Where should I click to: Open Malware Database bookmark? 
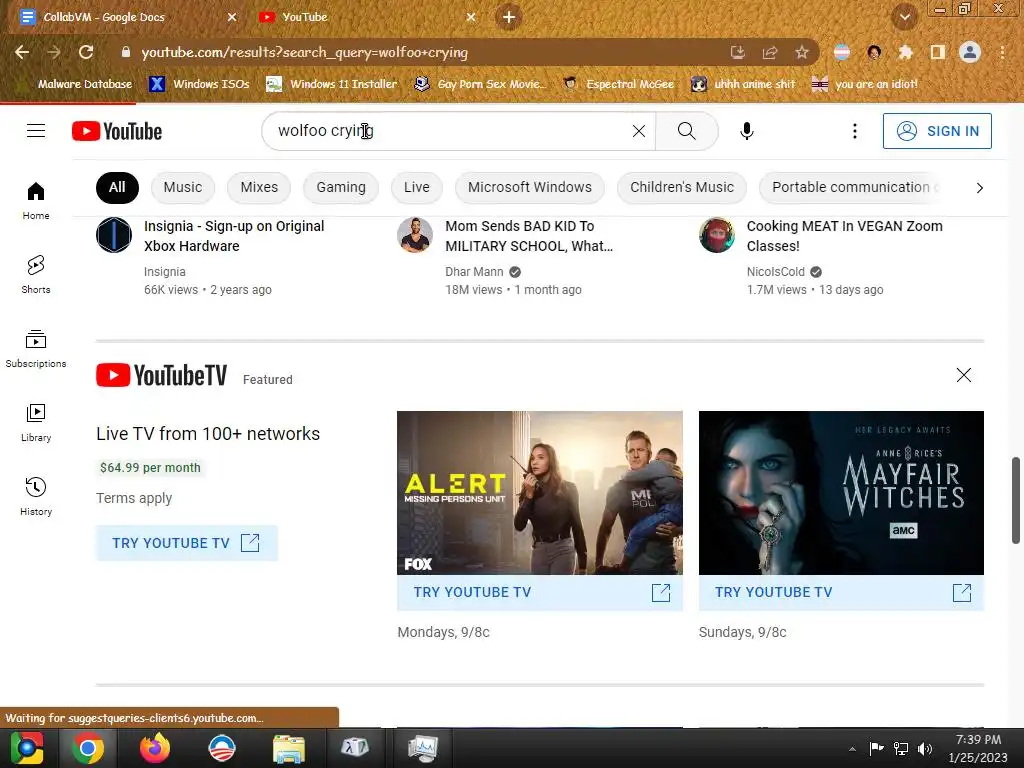pyautogui.click(x=77, y=84)
